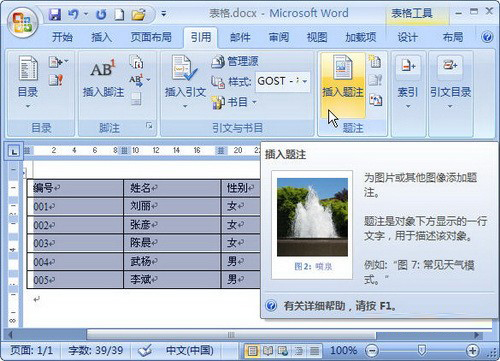Click next footnote AB icon
The image size is (500, 361).
(136, 80)
